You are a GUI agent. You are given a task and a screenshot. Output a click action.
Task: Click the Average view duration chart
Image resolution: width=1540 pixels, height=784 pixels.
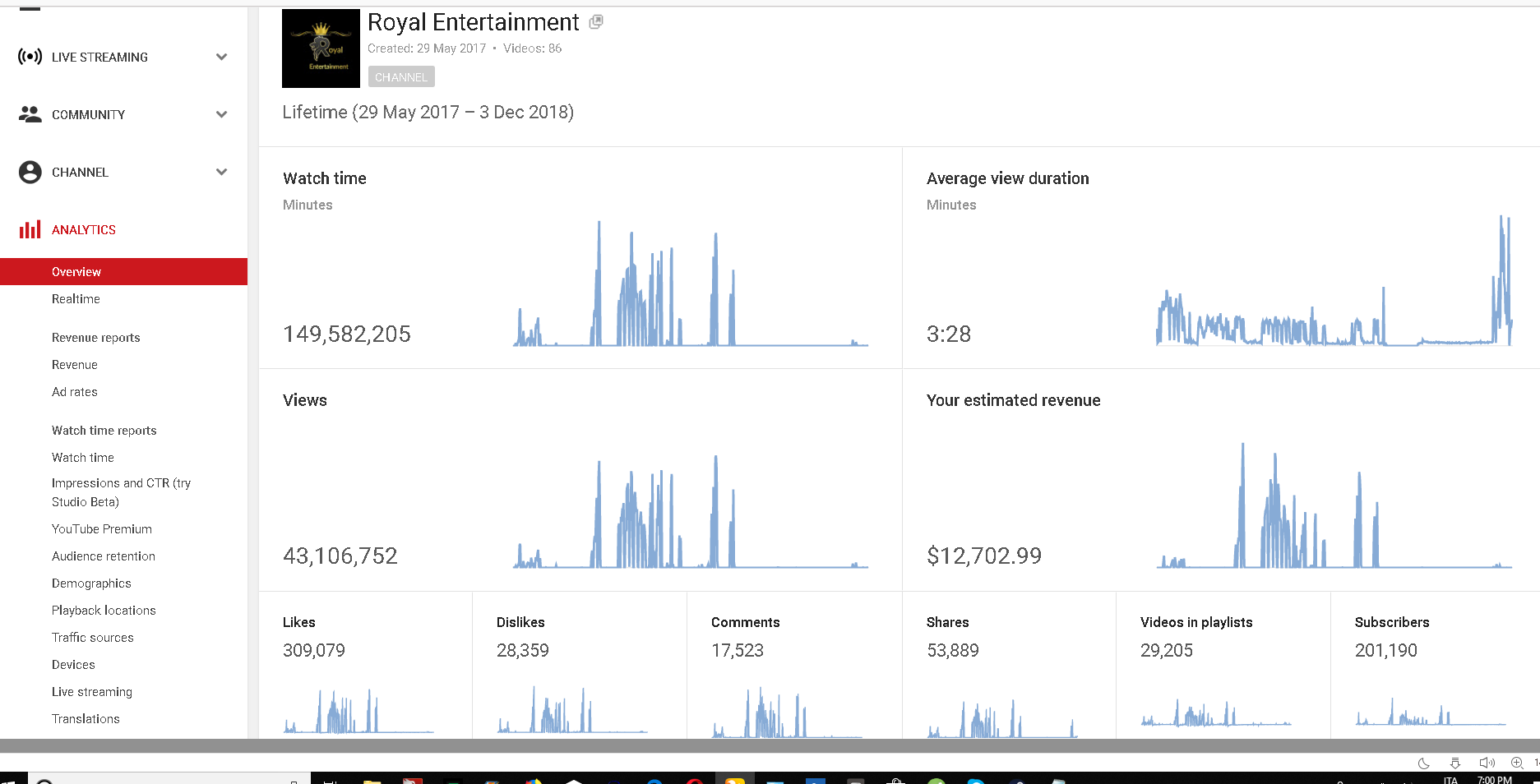[x=1334, y=280]
